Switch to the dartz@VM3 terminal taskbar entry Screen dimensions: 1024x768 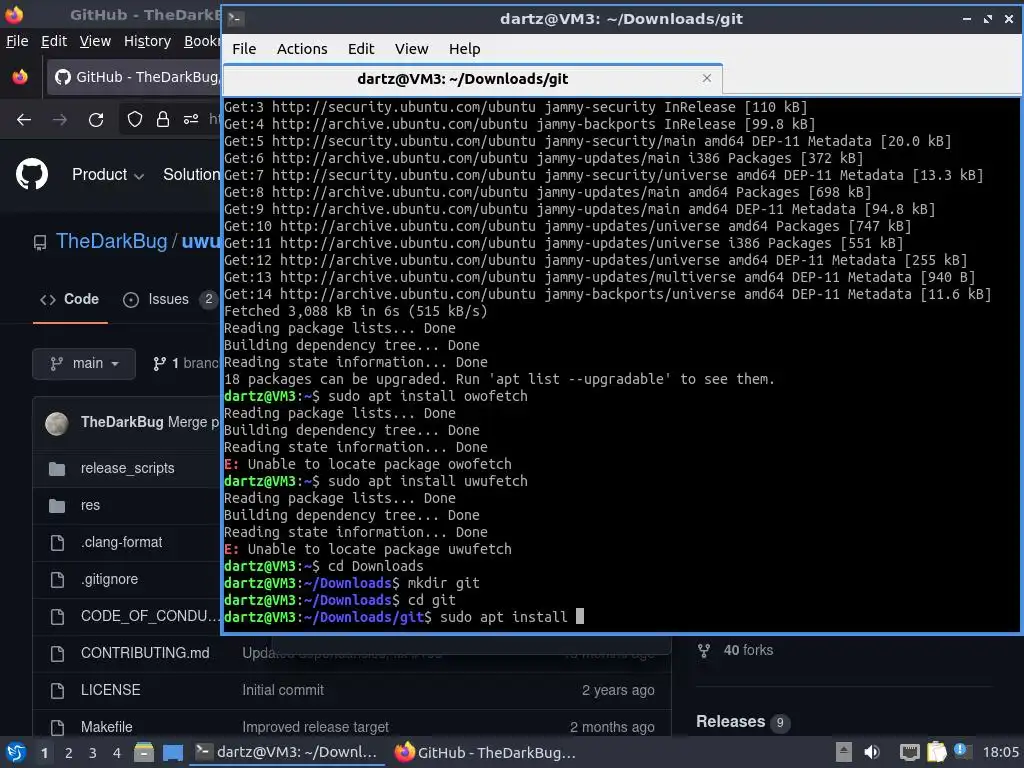tap(287, 752)
